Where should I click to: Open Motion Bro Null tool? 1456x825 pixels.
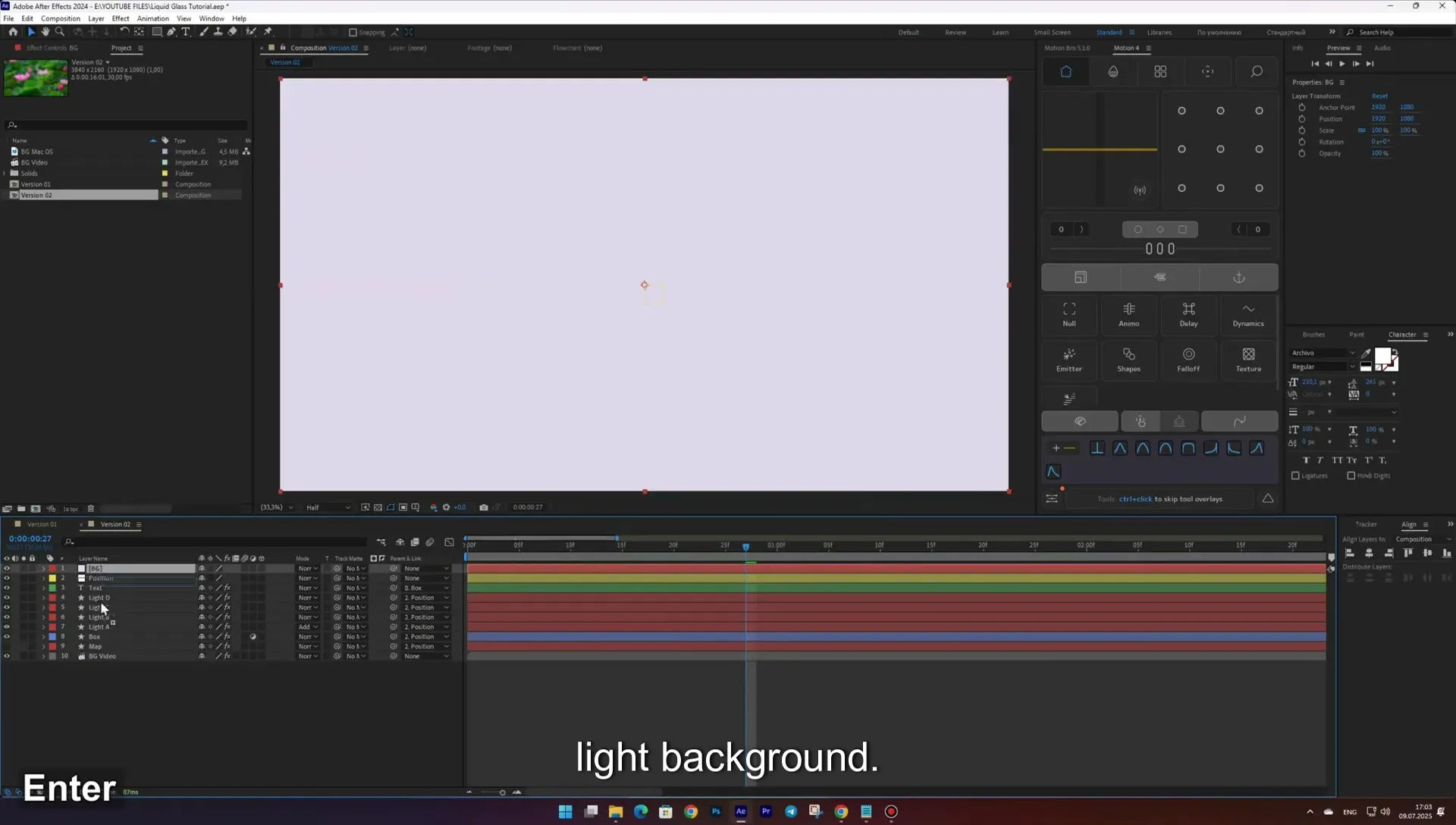point(1068,314)
